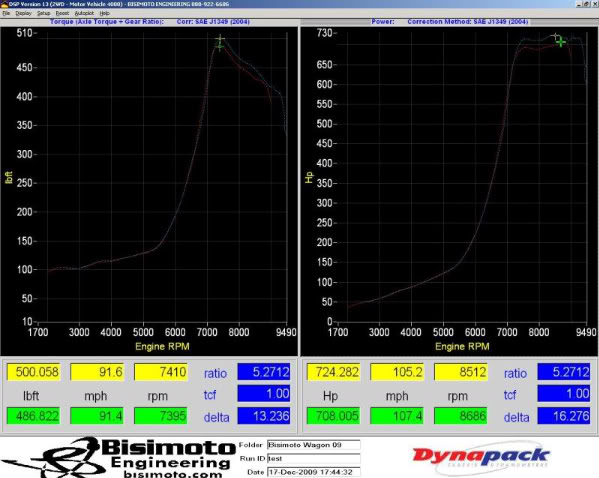This screenshot has height=478, width=599.
Task: Click the Folder field showing Bisimoto Wagon 09
Action: click(314, 445)
